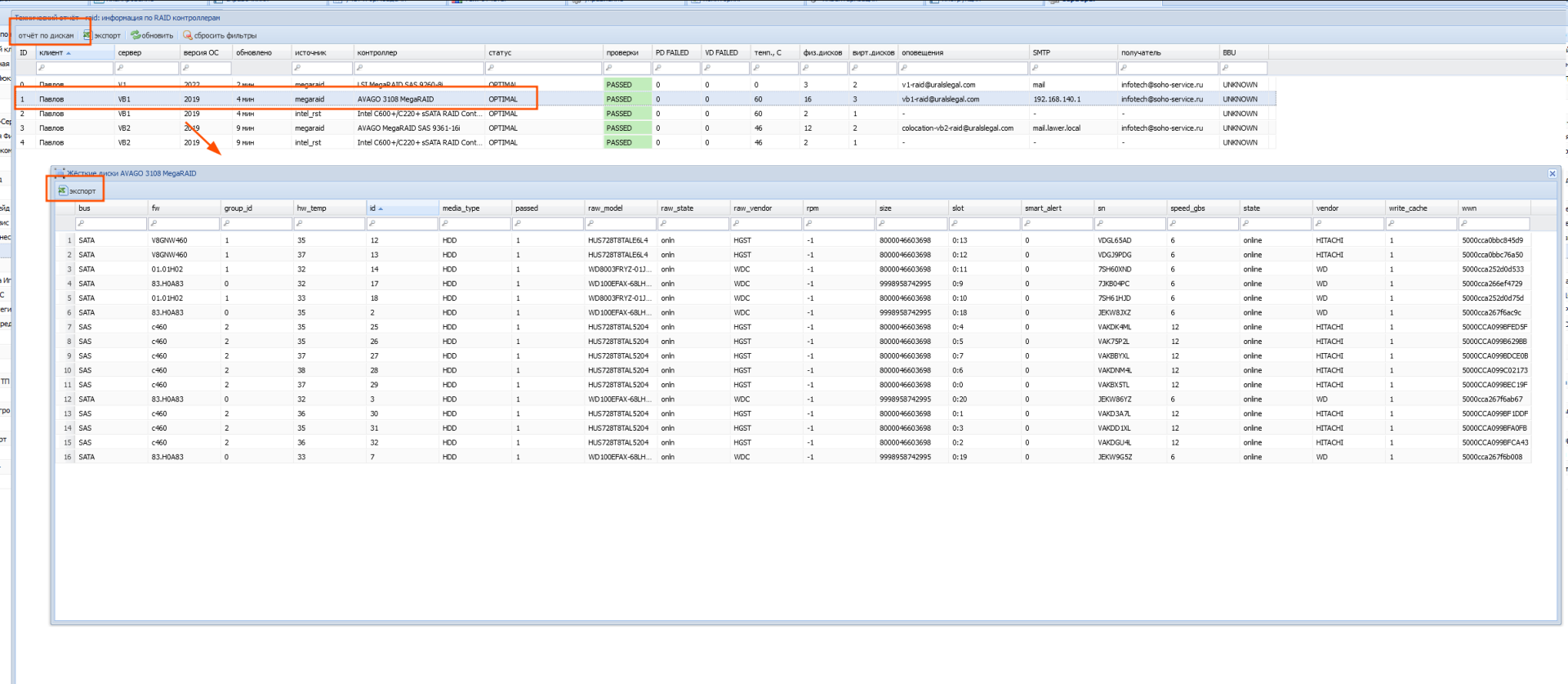Viewport: 1568px width, 684px height.
Task: Select the AVAGO MegaRAID SAS 9361-16i row
Action: 408,128
